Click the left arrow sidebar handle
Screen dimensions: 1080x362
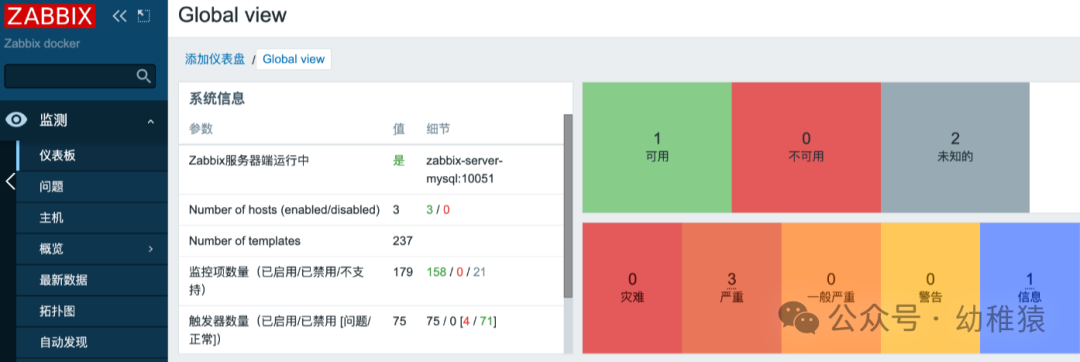tap(10, 182)
